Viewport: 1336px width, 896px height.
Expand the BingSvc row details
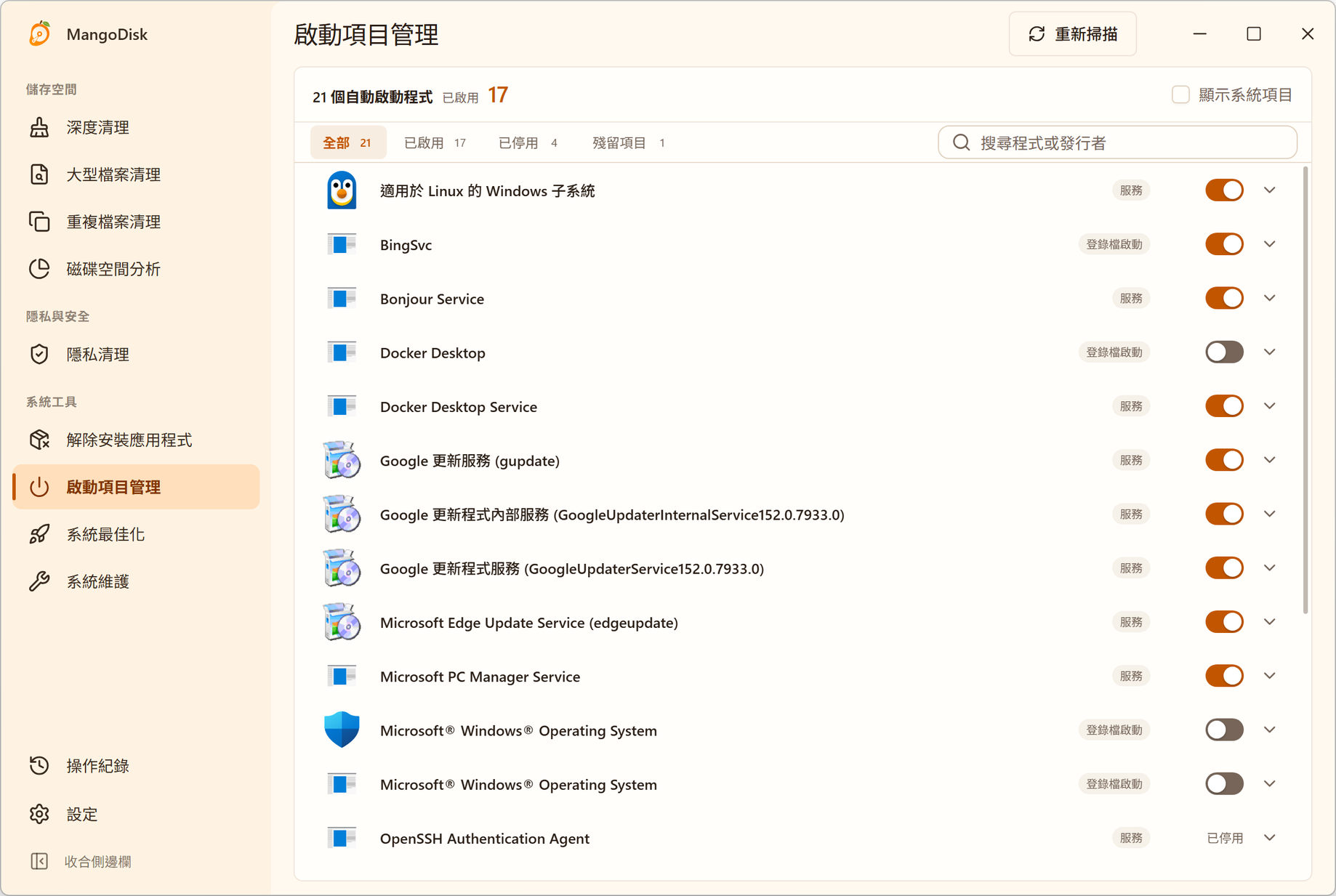[1270, 244]
